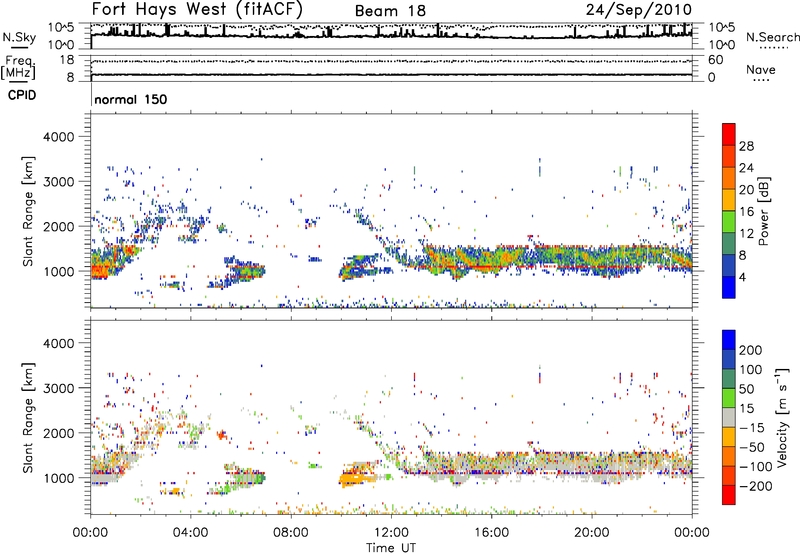
Task: Click the '04:00' time axis tick label
Action: 191,533
